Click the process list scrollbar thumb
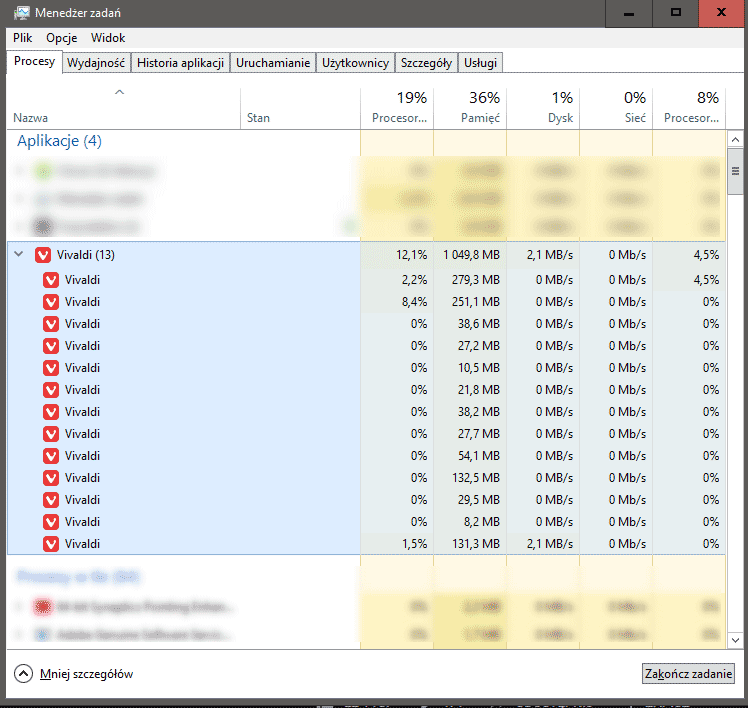Viewport: 748px width, 708px height. click(735, 171)
